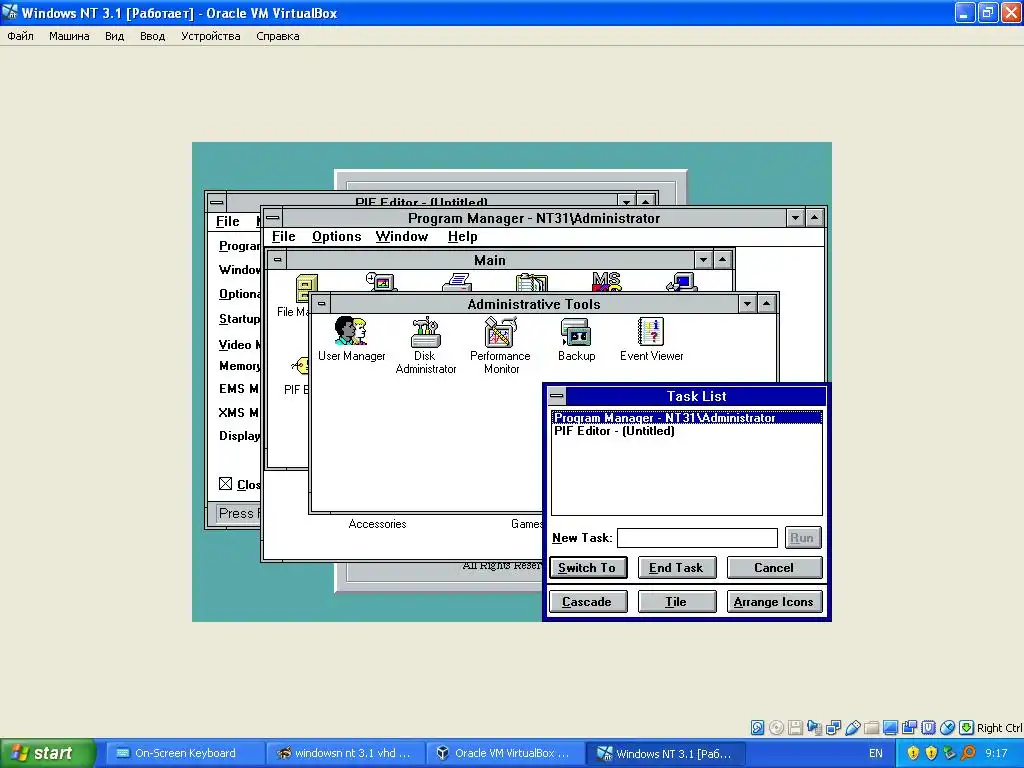Click the Windows XP start button
This screenshot has width=1024, height=768.
(48, 753)
